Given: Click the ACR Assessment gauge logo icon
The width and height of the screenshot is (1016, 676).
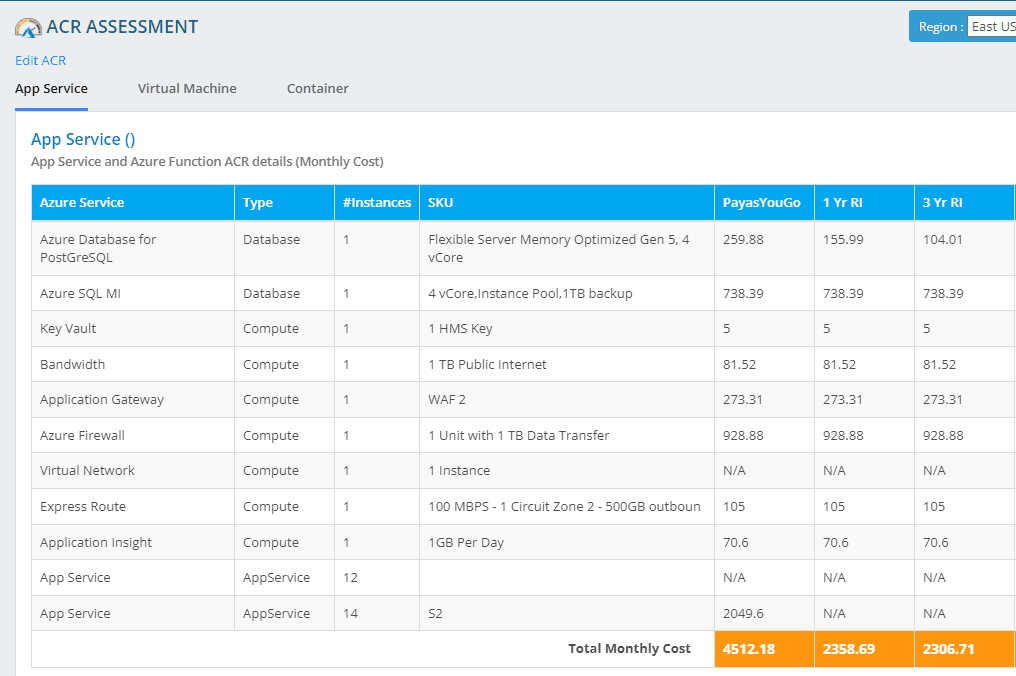Looking at the screenshot, I should click(x=28, y=27).
